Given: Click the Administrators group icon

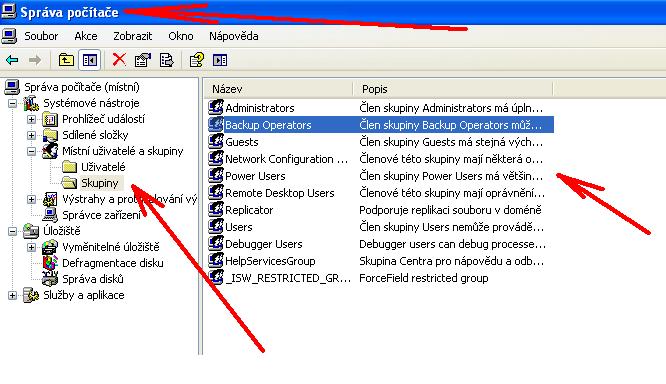Looking at the screenshot, I should tap(216, 107).
